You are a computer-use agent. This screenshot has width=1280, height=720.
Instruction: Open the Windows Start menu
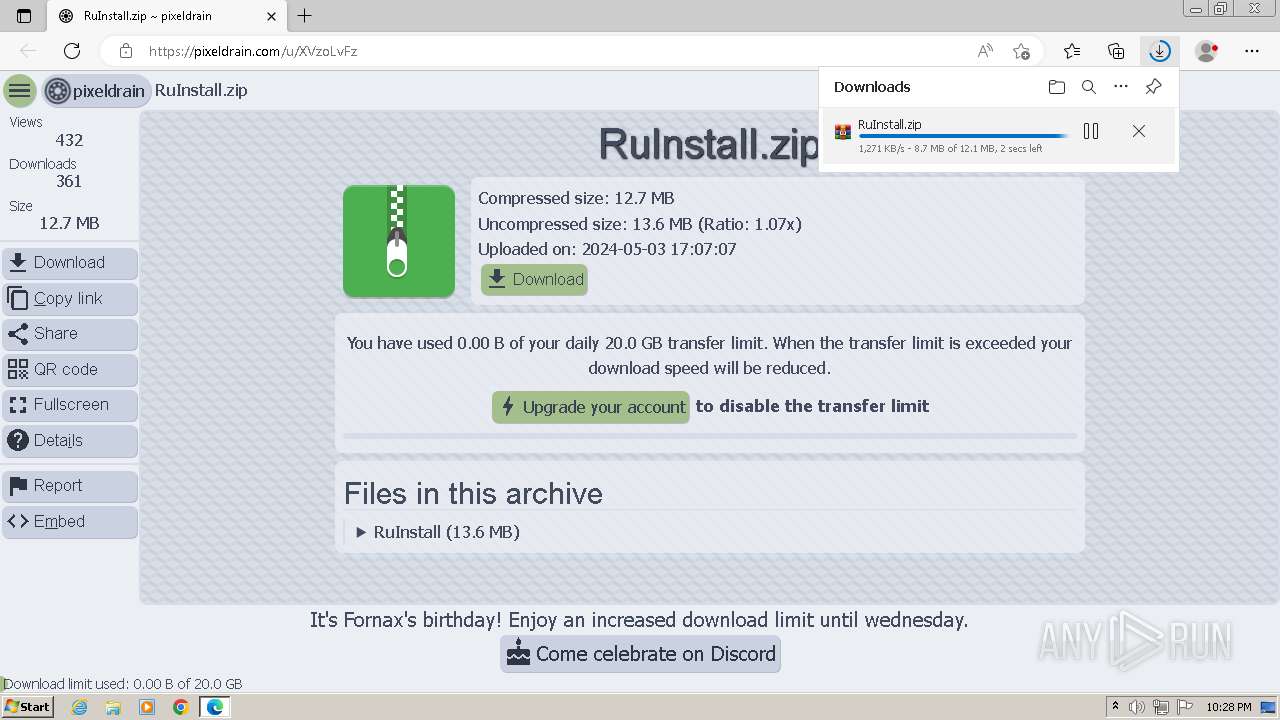28,707
